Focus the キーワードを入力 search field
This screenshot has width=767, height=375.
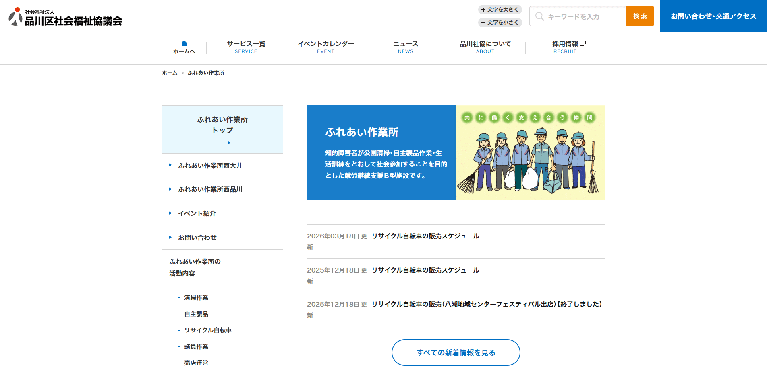577,16
